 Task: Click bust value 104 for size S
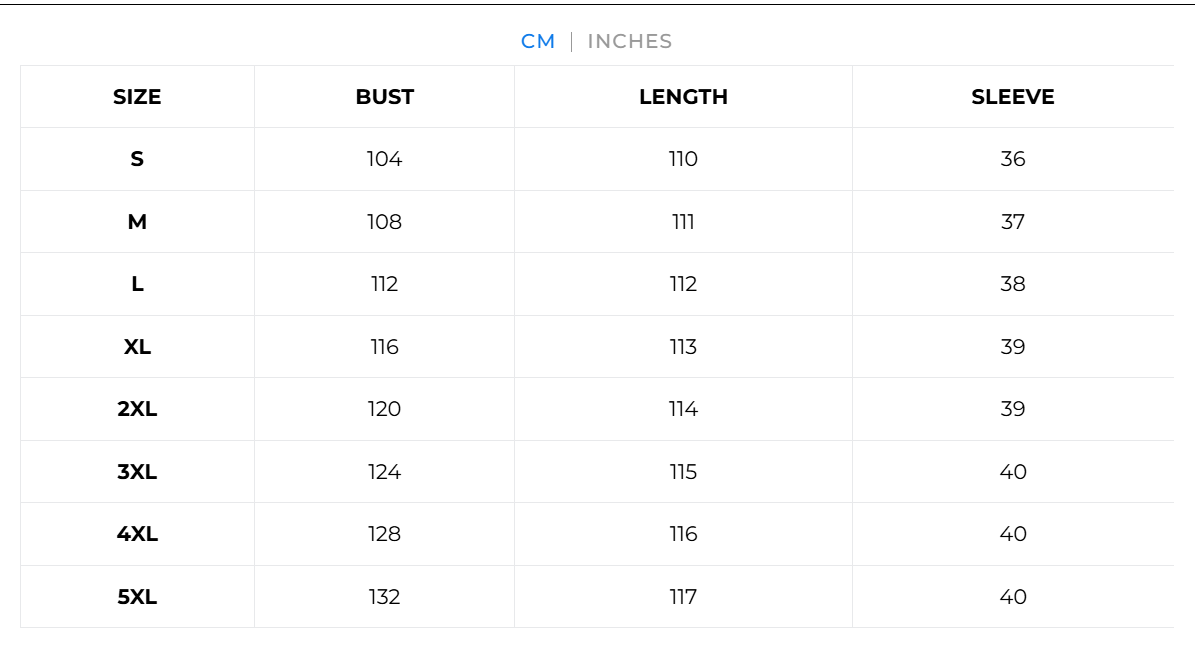point(385,159)
